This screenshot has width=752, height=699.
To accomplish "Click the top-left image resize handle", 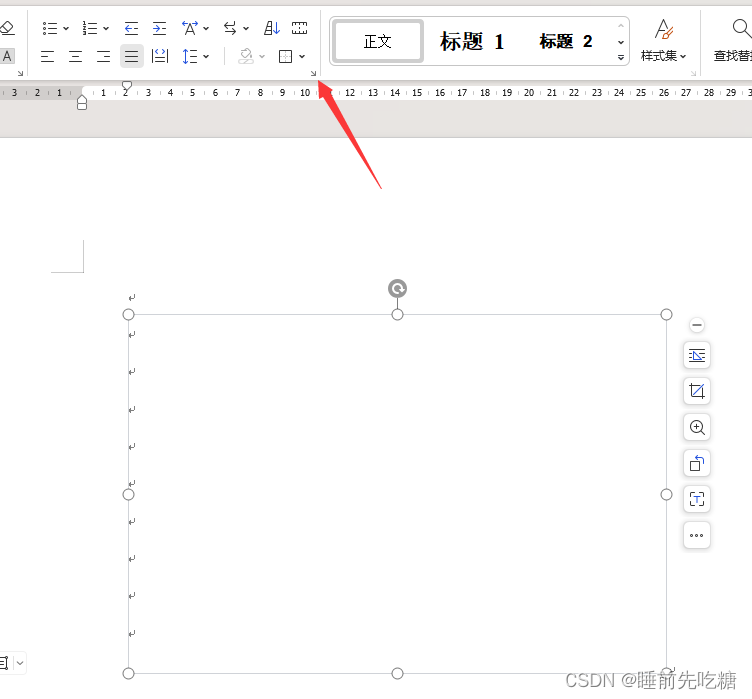I will (x=129, y=315).
